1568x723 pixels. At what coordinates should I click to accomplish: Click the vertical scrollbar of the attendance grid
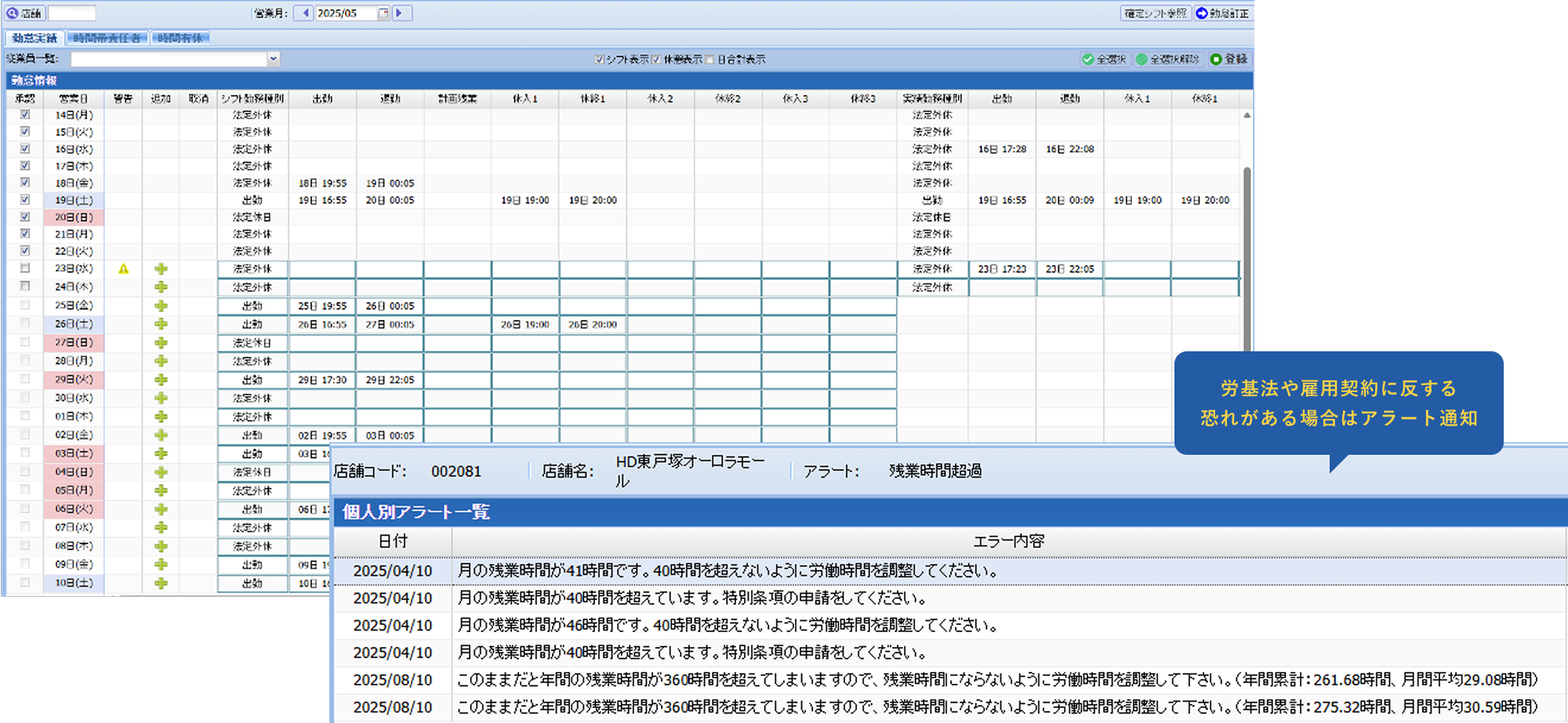[1247, 259]
